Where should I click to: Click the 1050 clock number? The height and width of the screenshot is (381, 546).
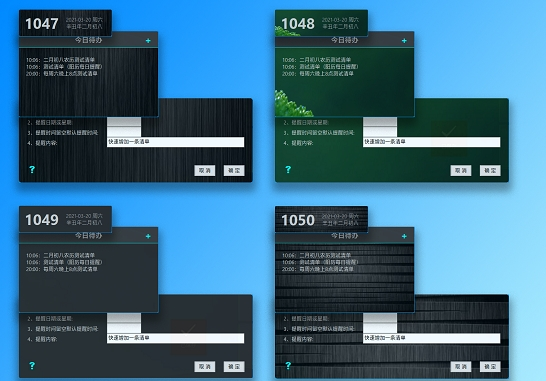298,220
